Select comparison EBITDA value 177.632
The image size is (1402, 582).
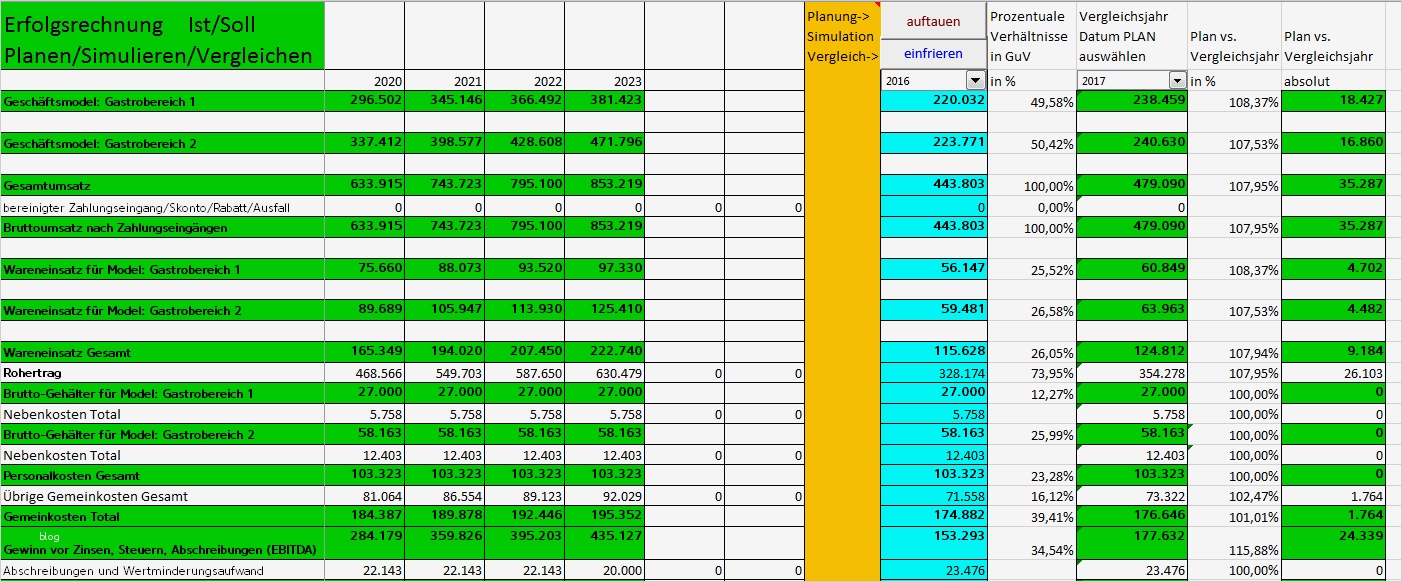1133,543
